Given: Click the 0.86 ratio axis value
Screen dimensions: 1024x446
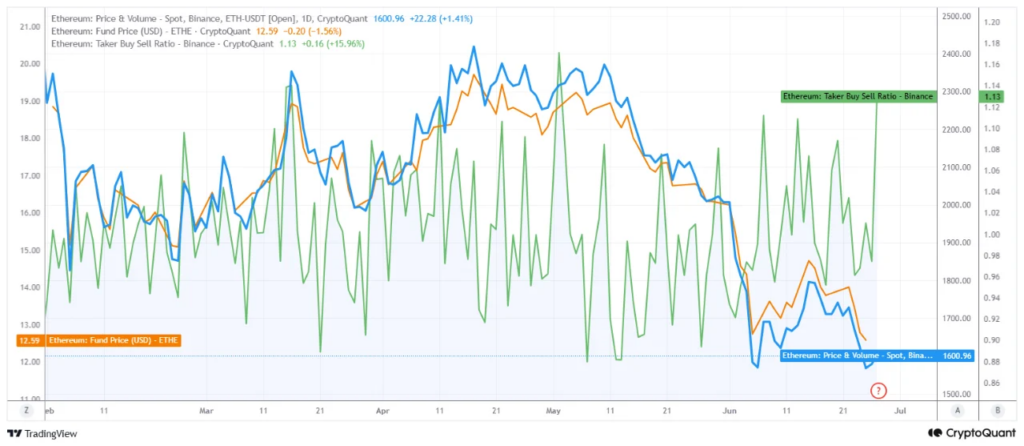Looking at the screenshot, I should click(991, 383).
